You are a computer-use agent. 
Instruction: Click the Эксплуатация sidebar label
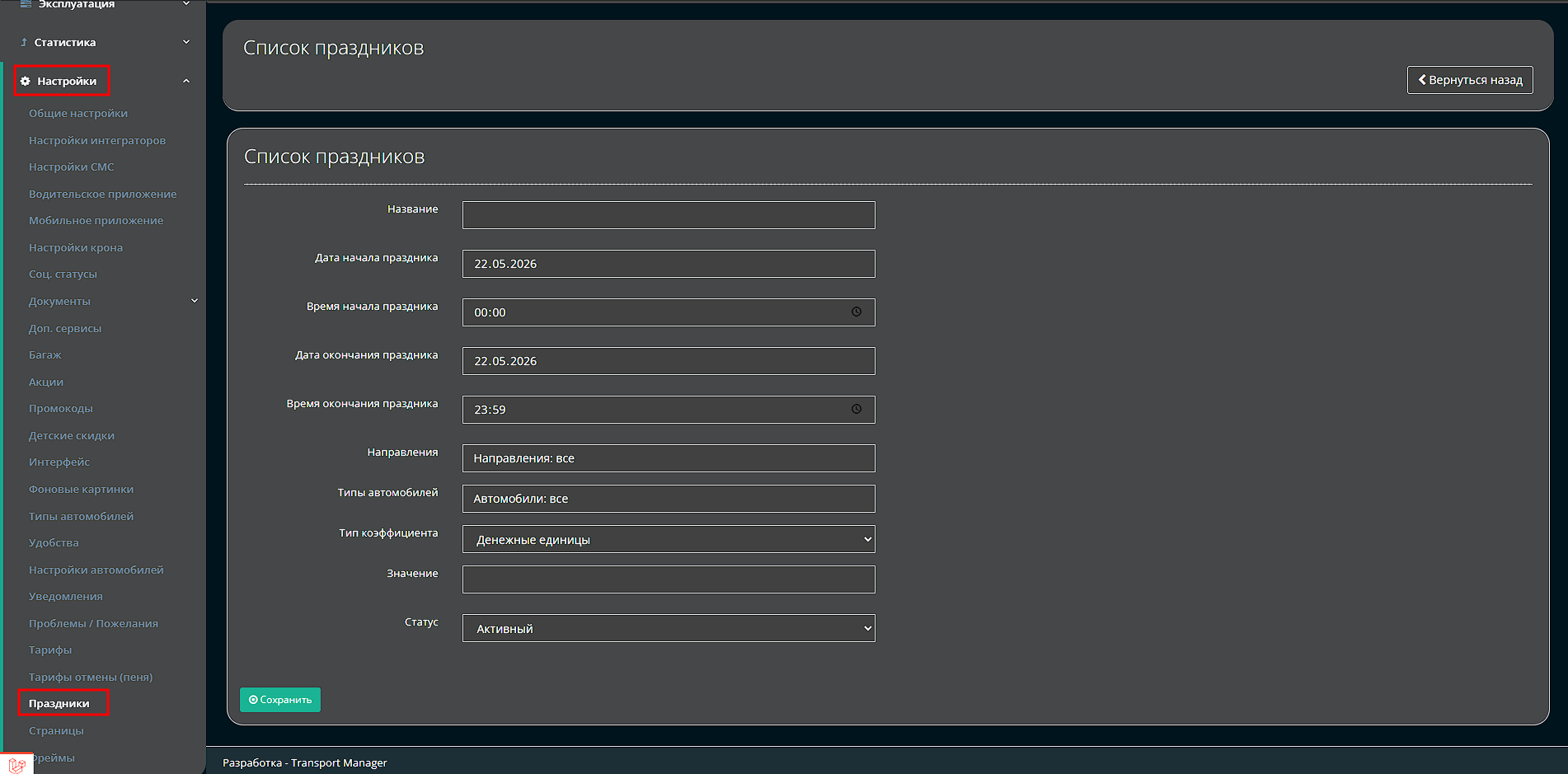click(x=77, y=4)
